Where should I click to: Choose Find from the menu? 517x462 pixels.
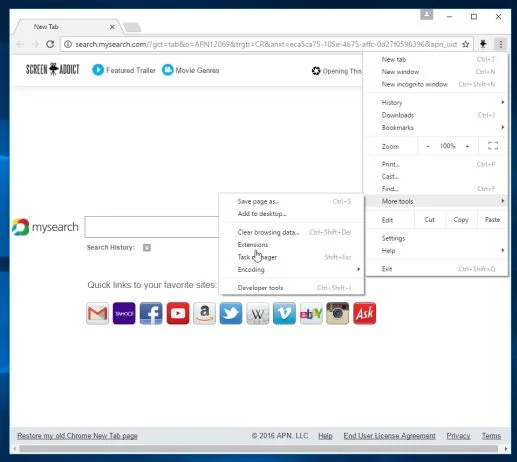point(436,189)
